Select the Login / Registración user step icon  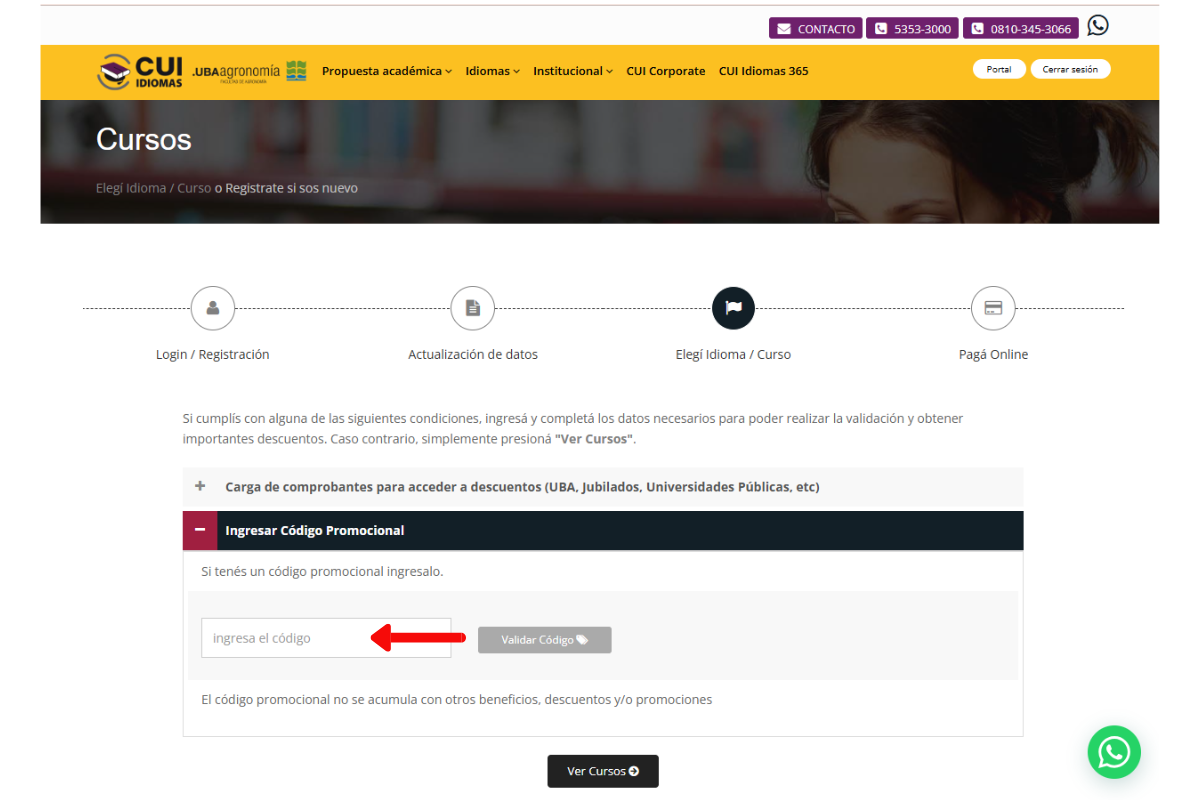point(213,308)
